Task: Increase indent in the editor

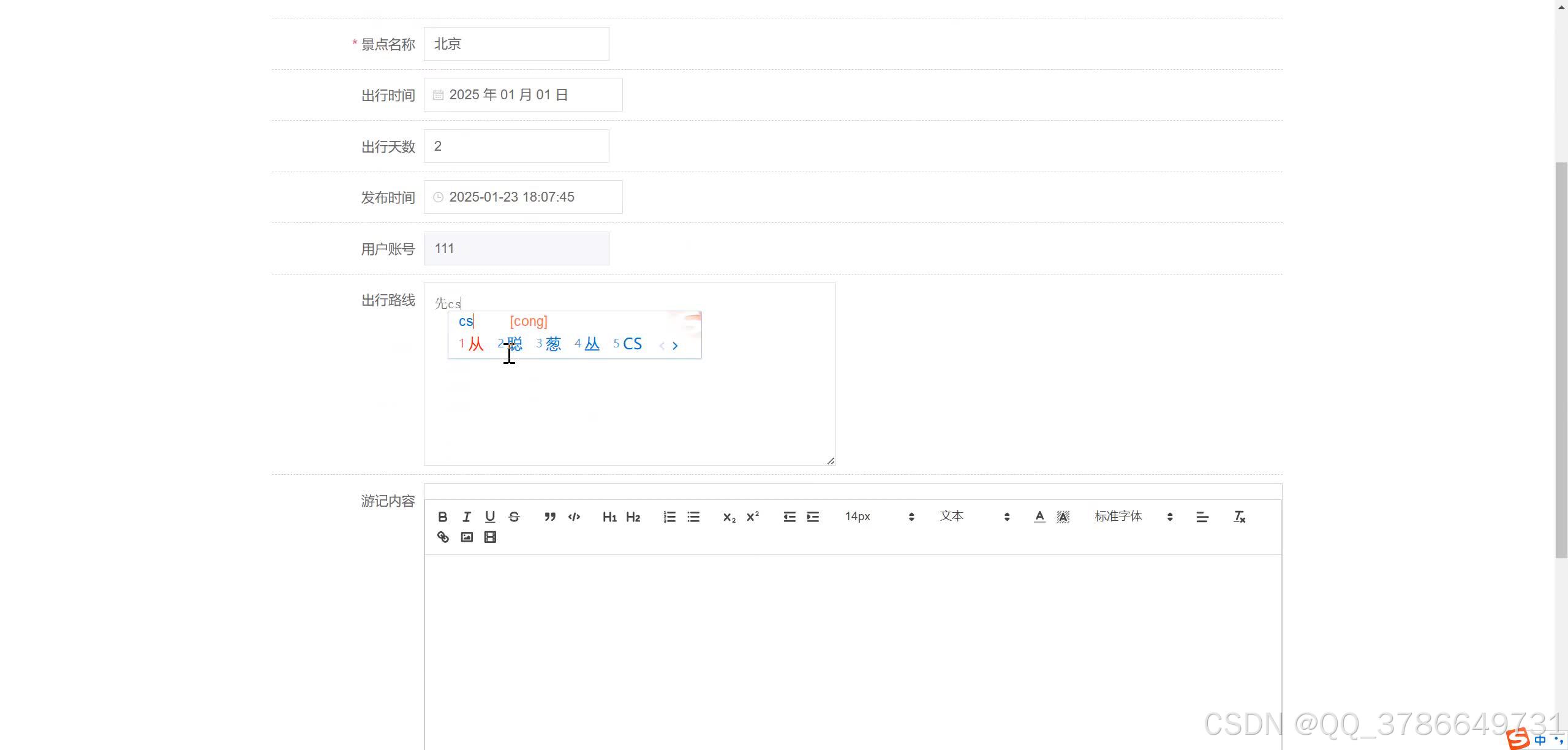Action: (x=813, y=517)
